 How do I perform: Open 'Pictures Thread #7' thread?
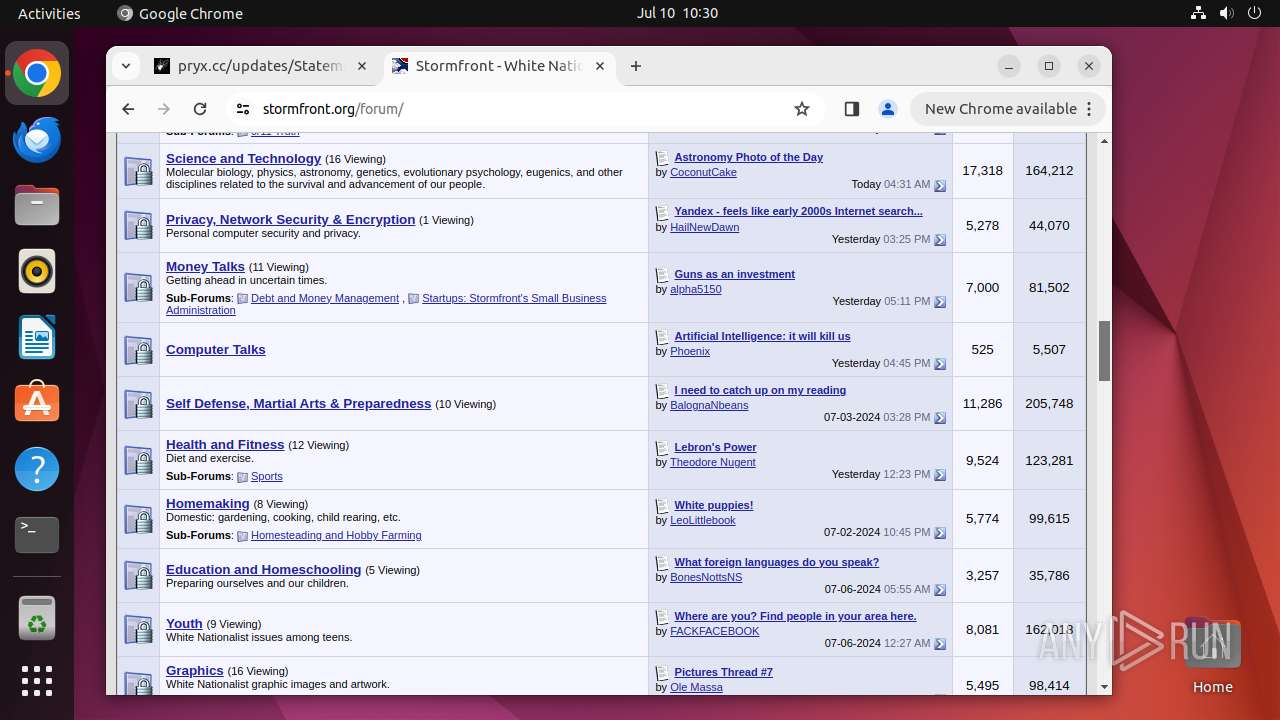point(723,672)
